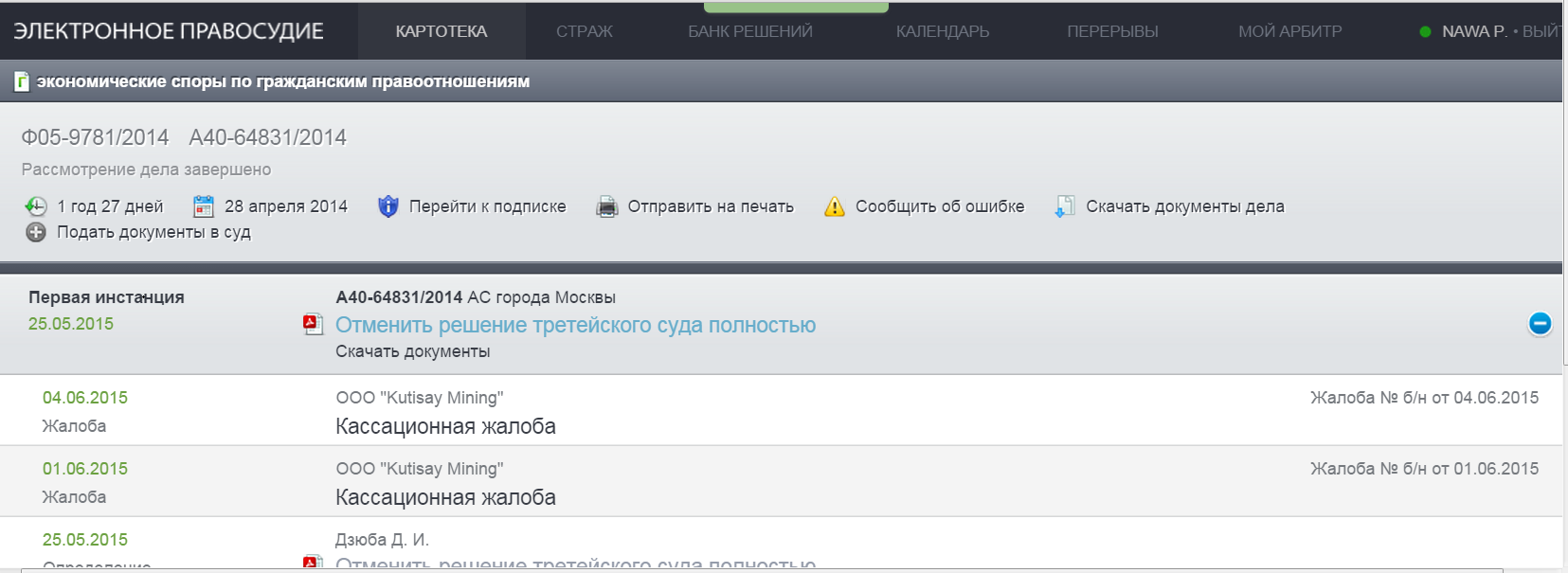This screenshot has width=1568, height=573.
Task: Click the ЭЛЕКТРОННОЕ ПРАВОСУДИЕ logo
Action: click(169, 31)
